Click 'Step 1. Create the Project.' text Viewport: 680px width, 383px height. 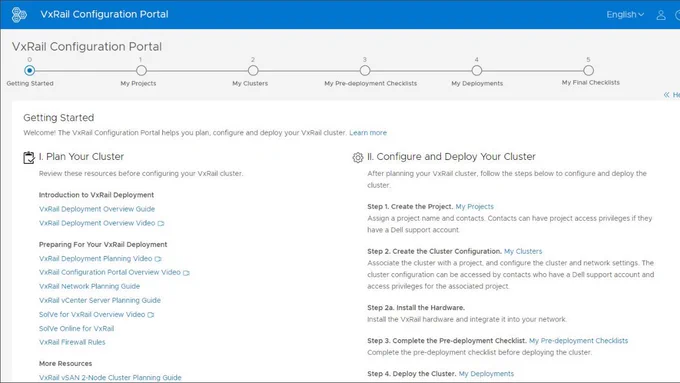pos(410,207)
